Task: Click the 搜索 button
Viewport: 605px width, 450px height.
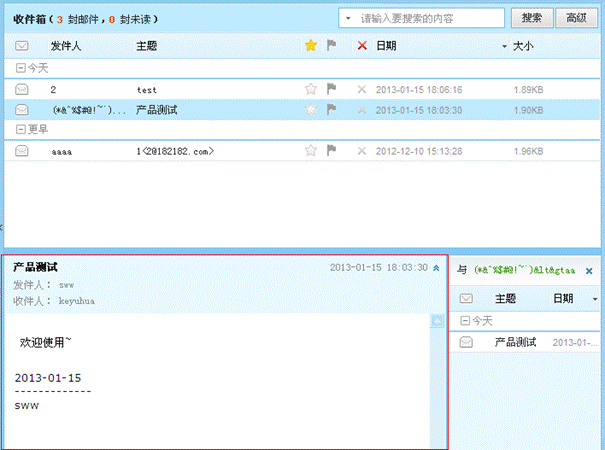Action: tap(532, 18)
